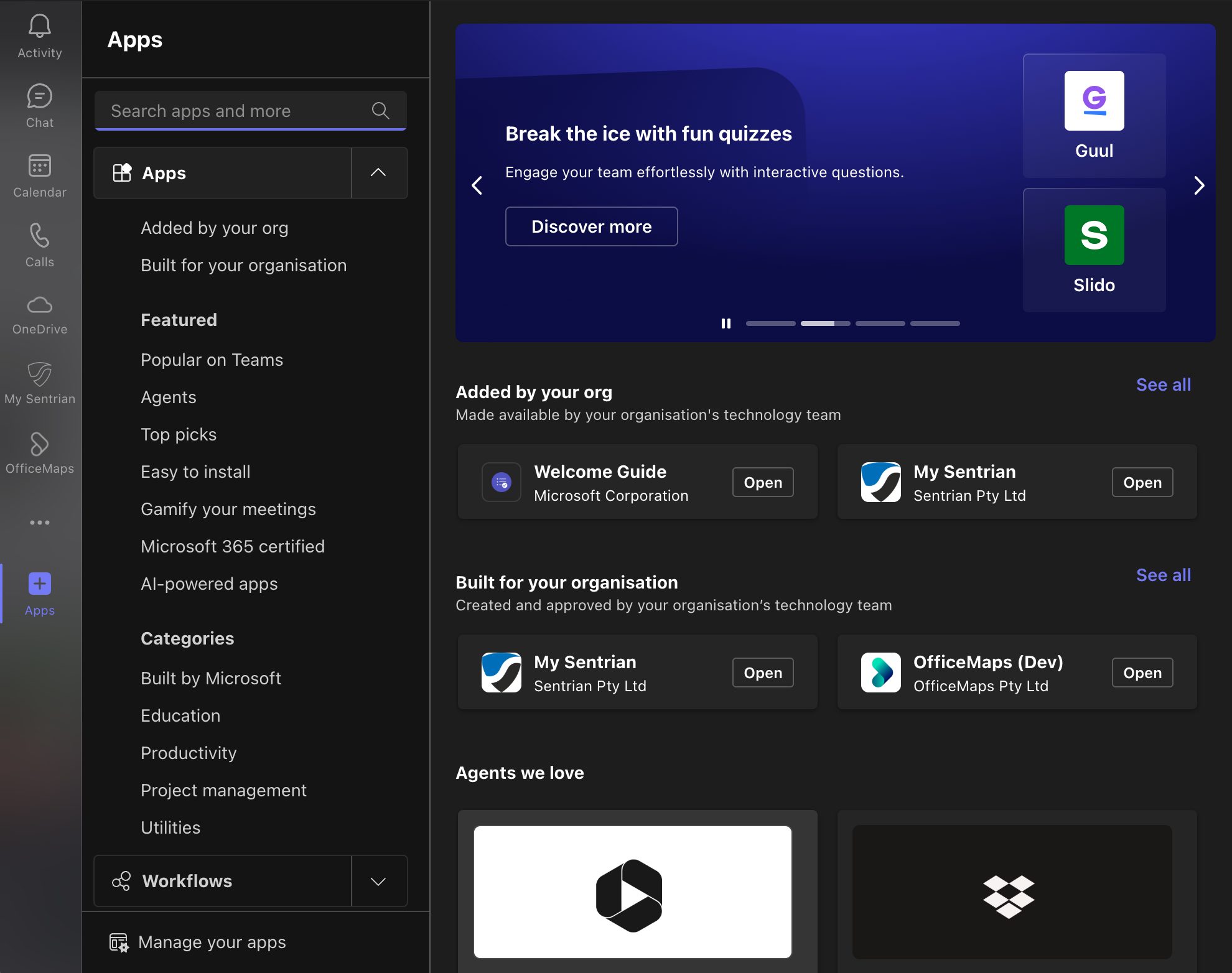Pause the banner carousel
Viewport: 1232px width, 973px height.
[726, 324]
